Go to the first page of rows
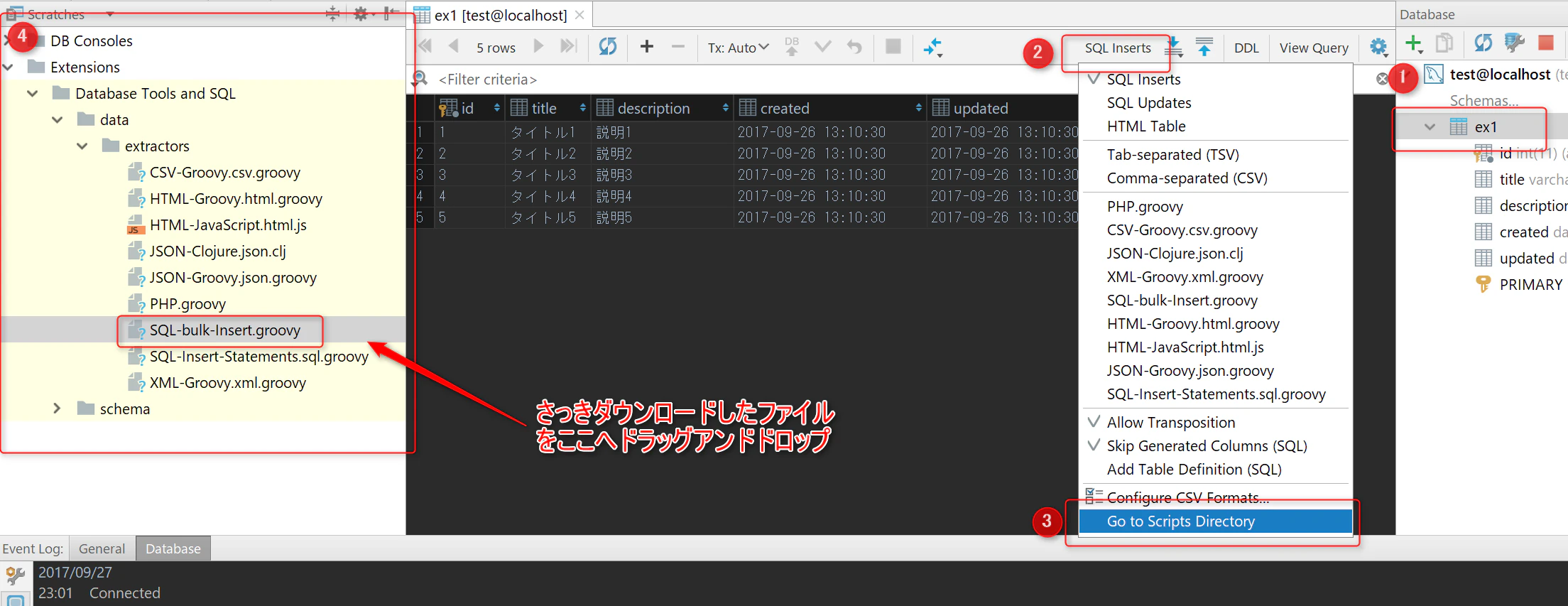The height and width of the screenshot is (606, 1568). point(426,47)
